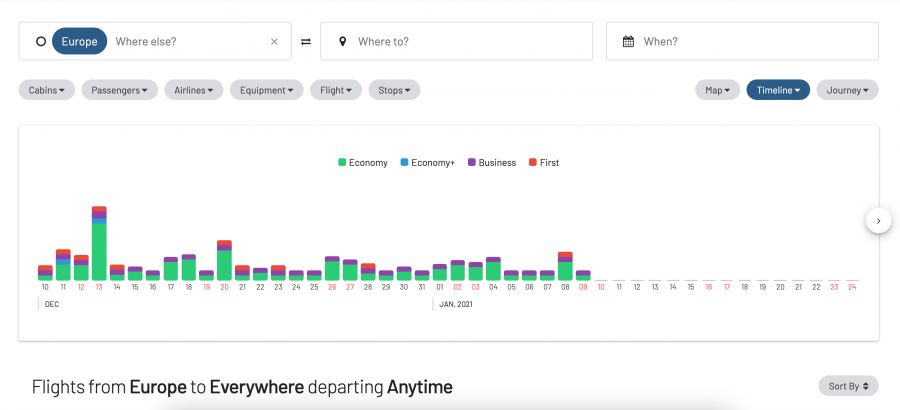Image resolution: width=900 pixels, height=410 pixels.
Task: Toggle First class series in legend
Action: (543, 162)
